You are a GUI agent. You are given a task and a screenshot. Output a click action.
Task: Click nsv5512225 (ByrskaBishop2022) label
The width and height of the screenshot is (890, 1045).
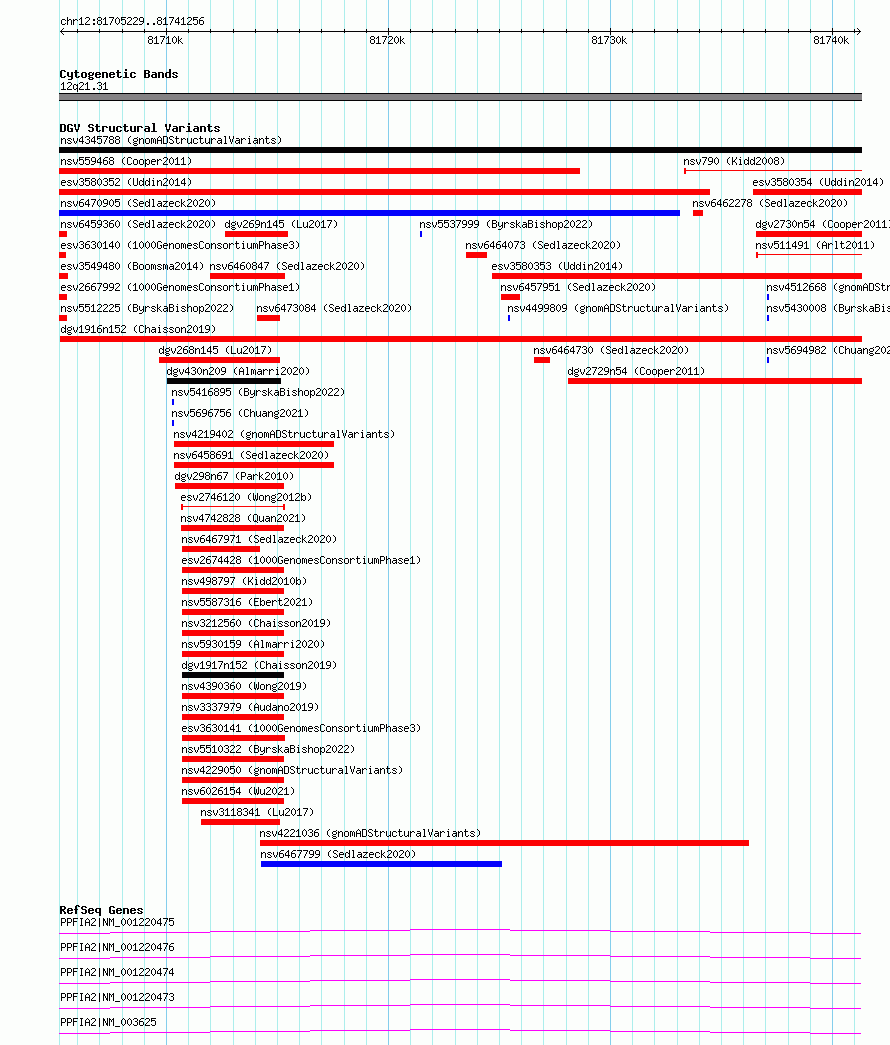point(147,309)
